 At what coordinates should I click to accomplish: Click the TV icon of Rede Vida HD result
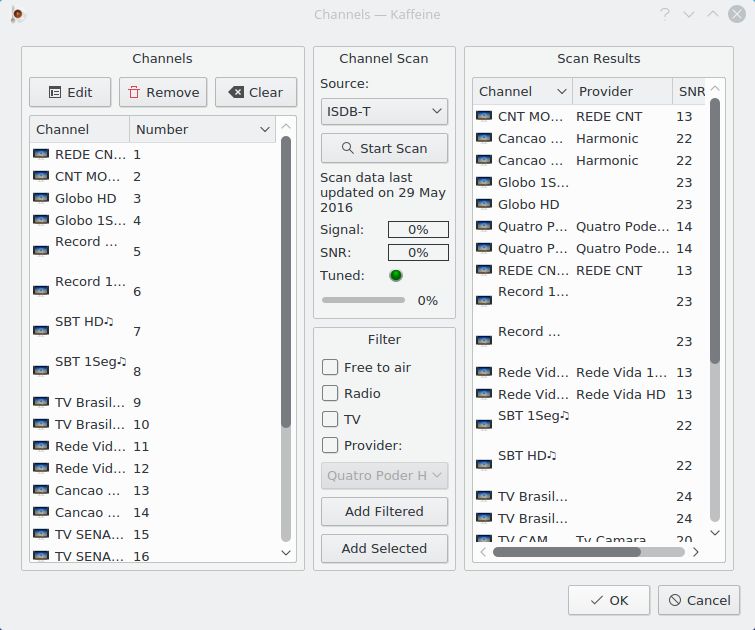[x=484, y=394]
